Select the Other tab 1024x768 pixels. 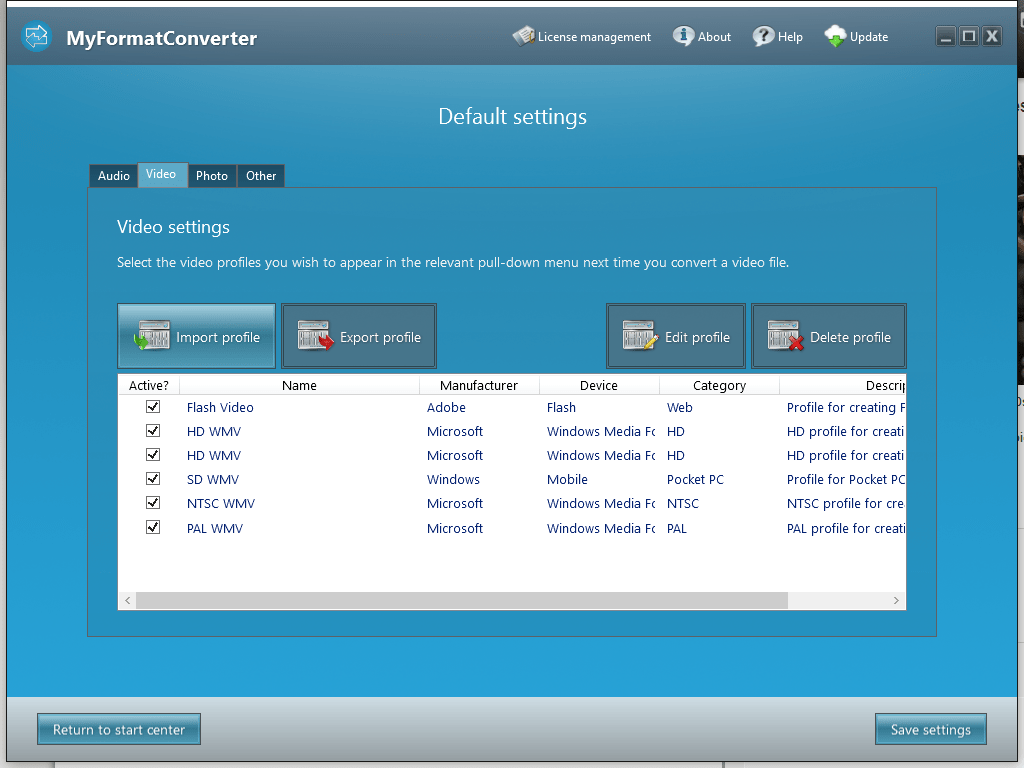click(x=260, y=175)
